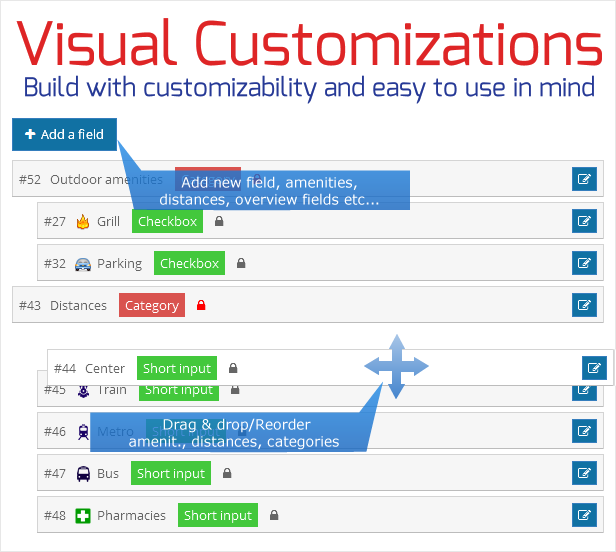Click the Checkbox tag on Parking
Image resolution: width=616 pixels, height=552 pixels.
click(x=189, y=263)
